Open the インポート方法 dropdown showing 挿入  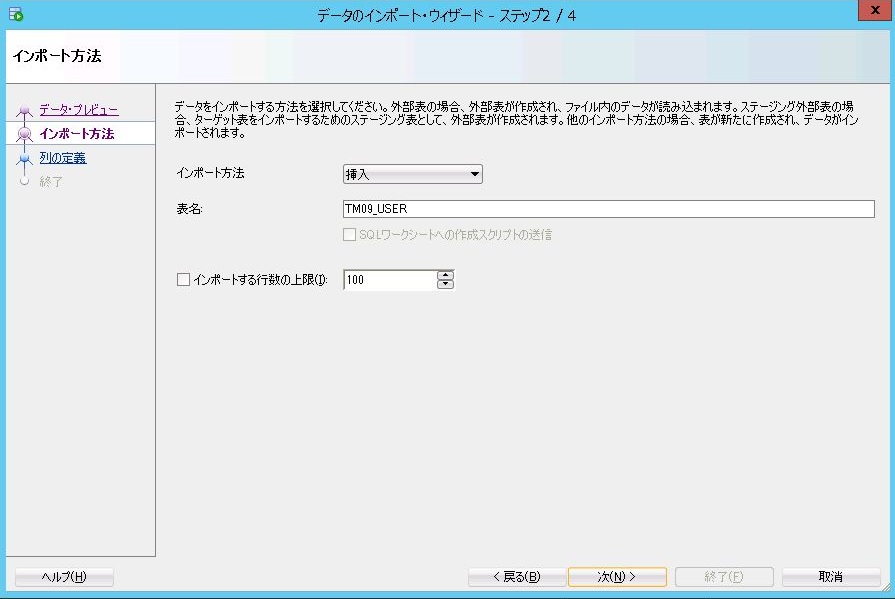[x=412, y=174]
